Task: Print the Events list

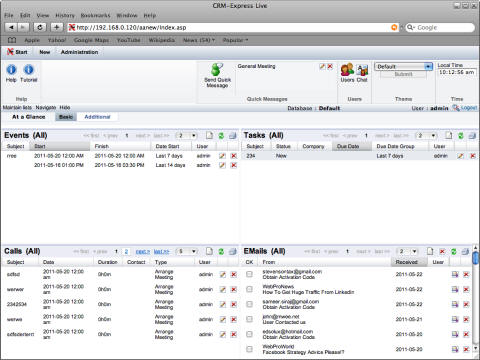Action: [x=233, y=135]
